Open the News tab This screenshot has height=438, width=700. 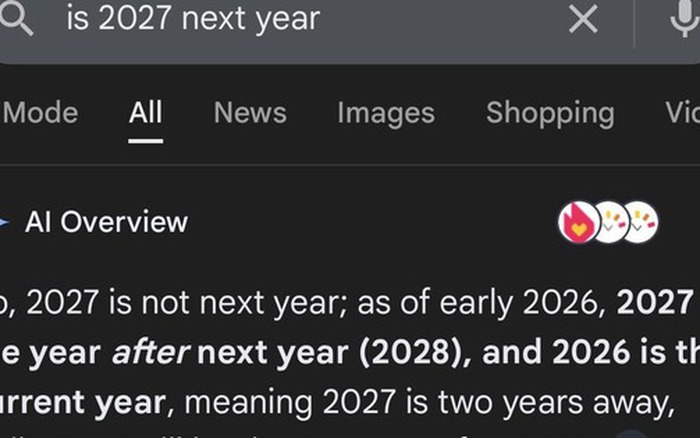250,113
